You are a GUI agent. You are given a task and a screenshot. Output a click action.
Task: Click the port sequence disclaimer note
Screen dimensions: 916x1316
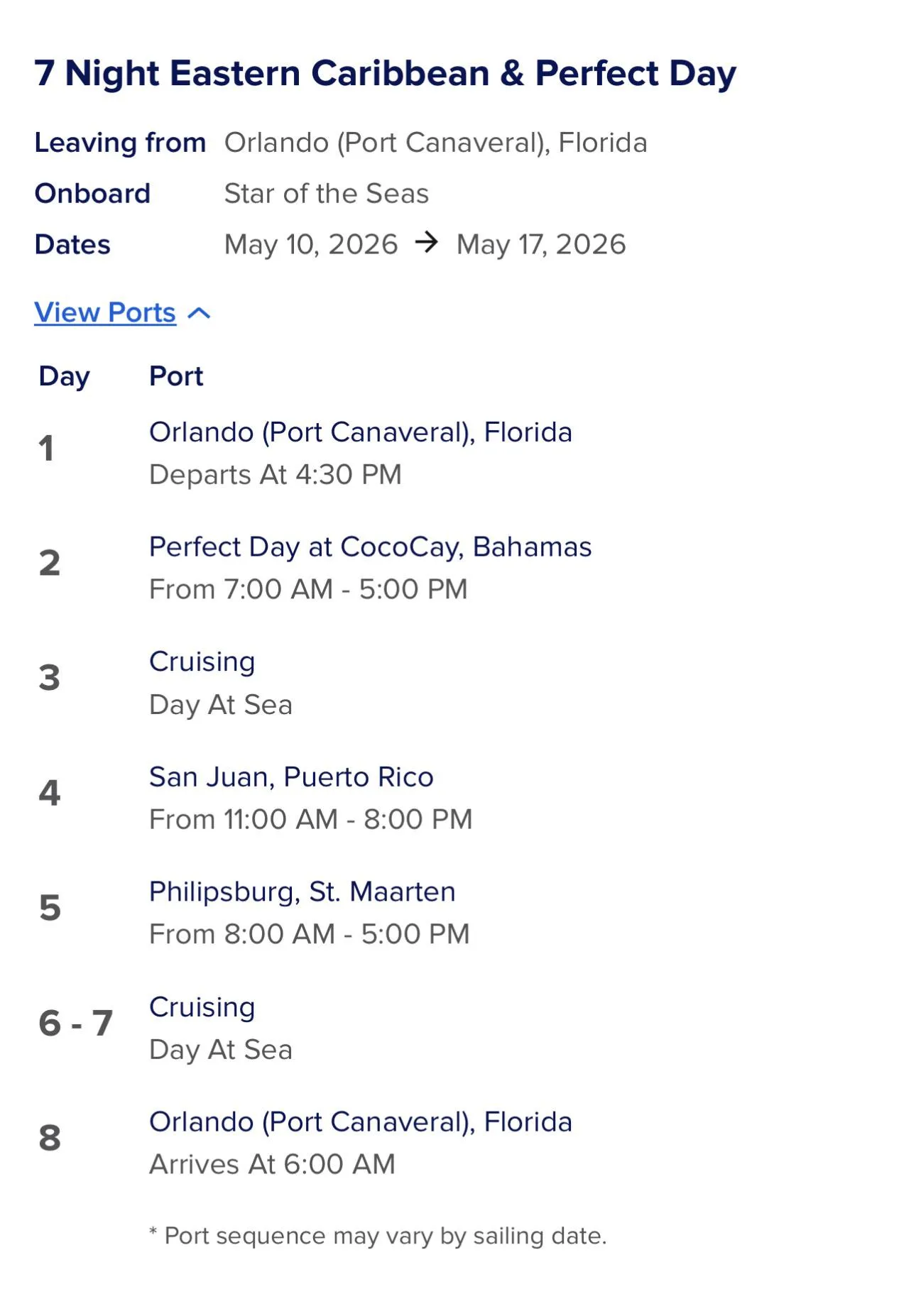[x=378, y=1236]
